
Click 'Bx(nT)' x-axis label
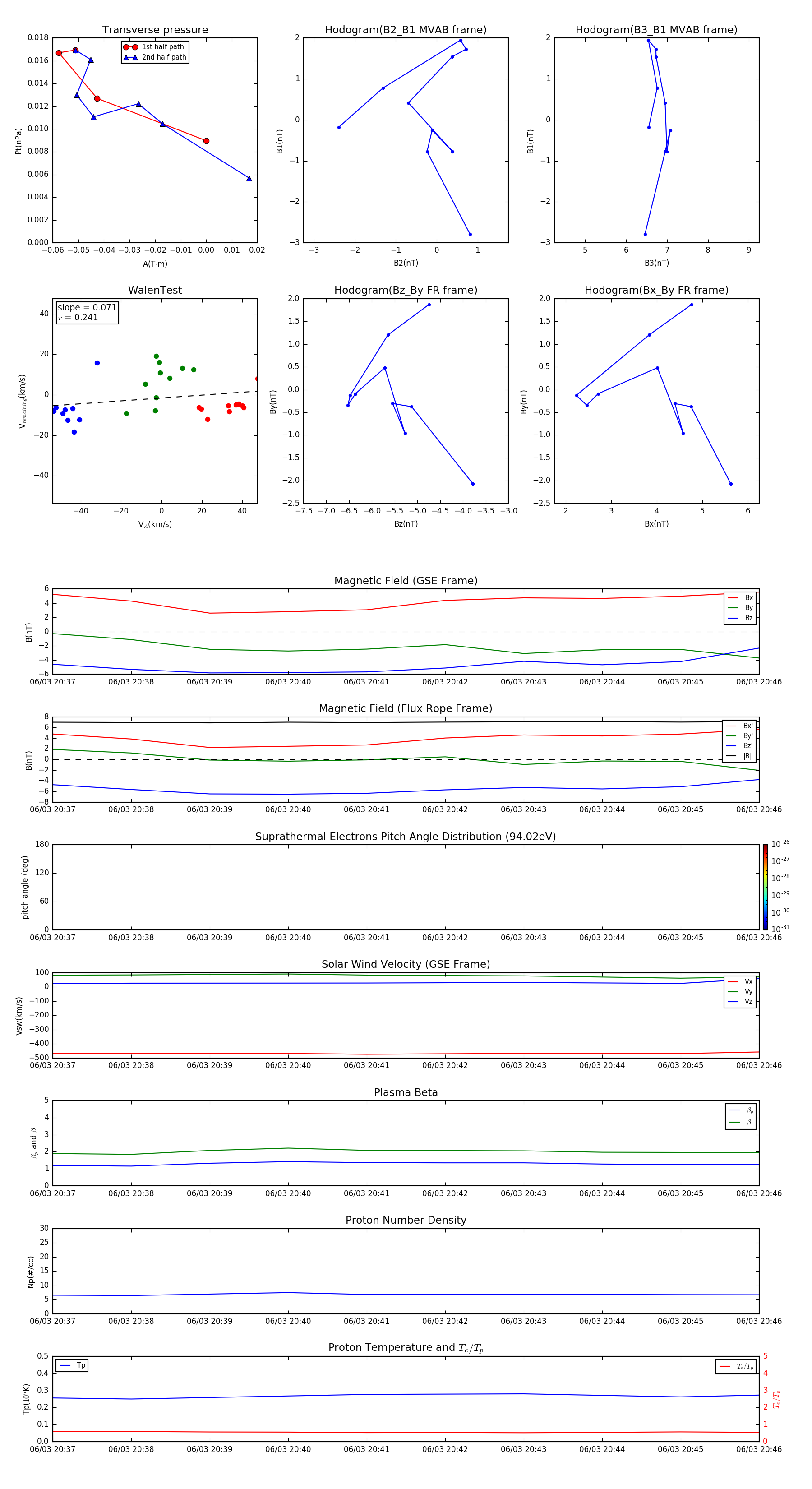click(656, 524)
